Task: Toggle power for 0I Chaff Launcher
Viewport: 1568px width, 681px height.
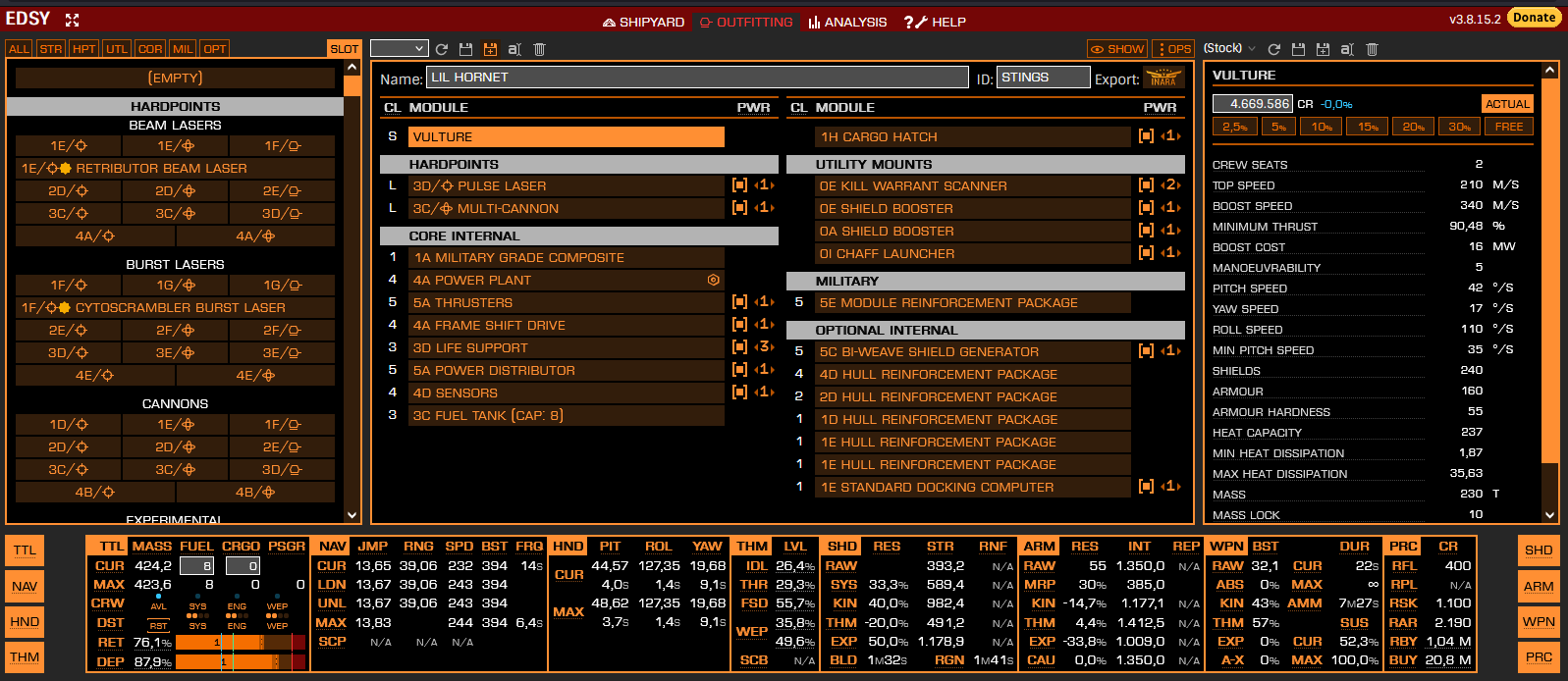Action: point(1146,253)
